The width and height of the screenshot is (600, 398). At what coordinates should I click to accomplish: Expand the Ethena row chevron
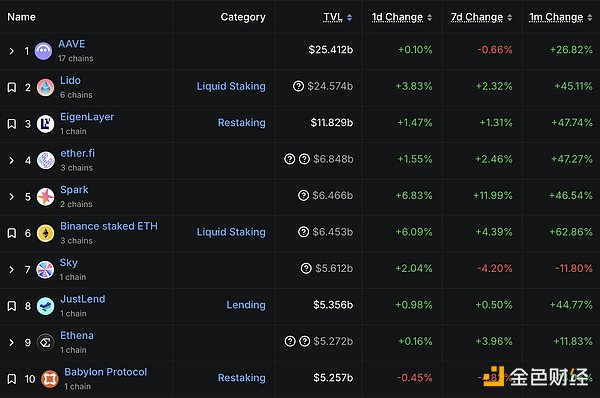pyautogui.click(x=11, y=343)
